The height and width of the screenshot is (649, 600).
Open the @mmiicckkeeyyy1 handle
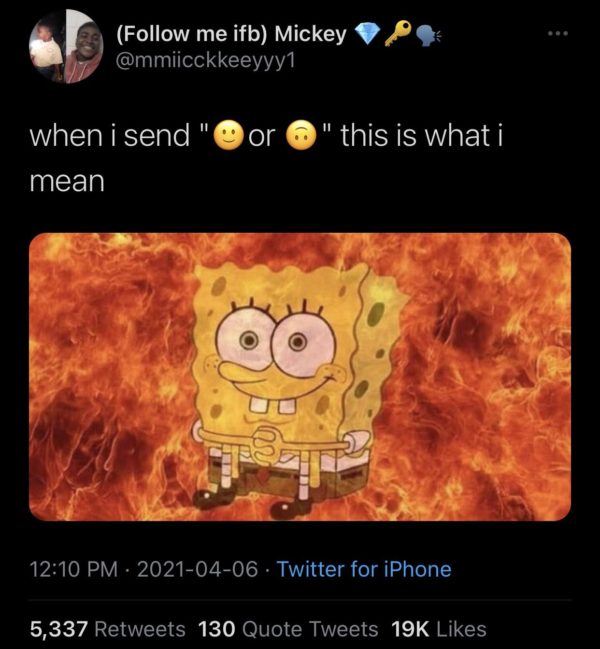pos(210,64)
